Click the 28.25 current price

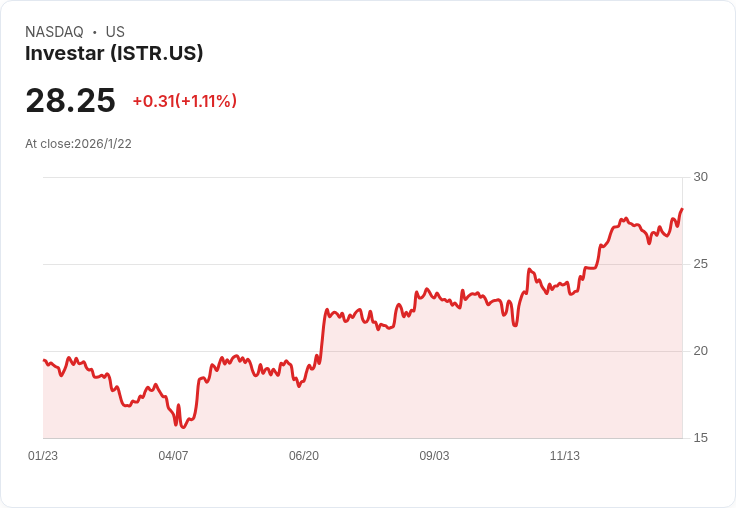tap(70, 100)
